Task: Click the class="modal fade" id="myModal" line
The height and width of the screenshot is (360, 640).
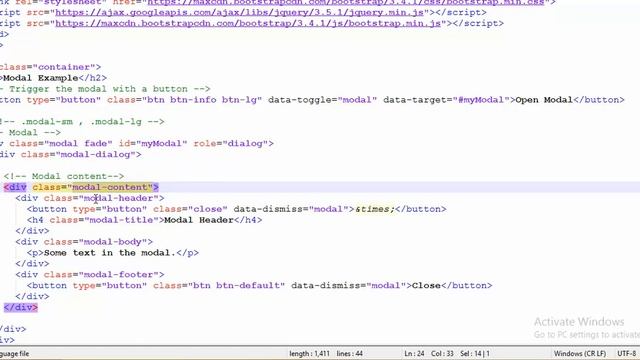Action: point(137,144)
